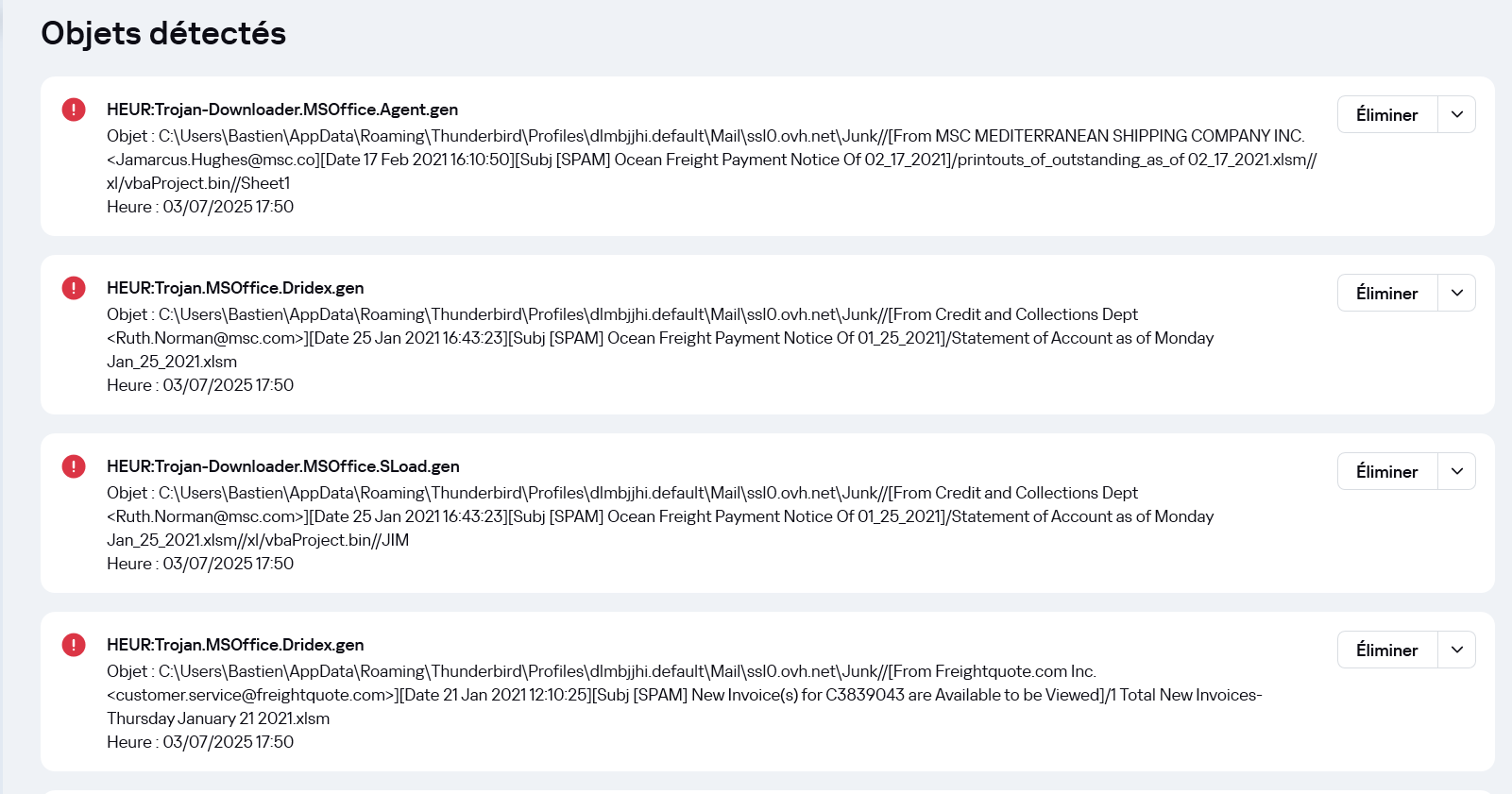Click Dridex.gen title above Credit and Collections Dept

click(235, 288)
